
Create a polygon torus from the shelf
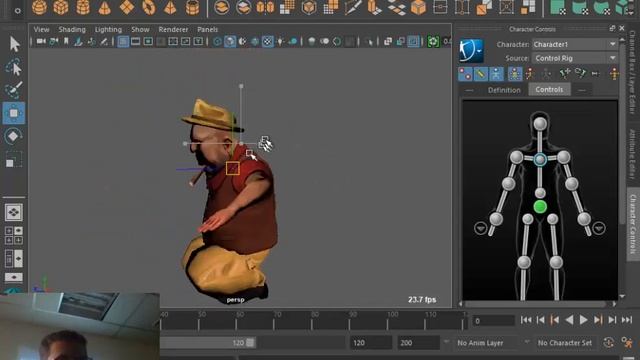[x=149, y=7]
